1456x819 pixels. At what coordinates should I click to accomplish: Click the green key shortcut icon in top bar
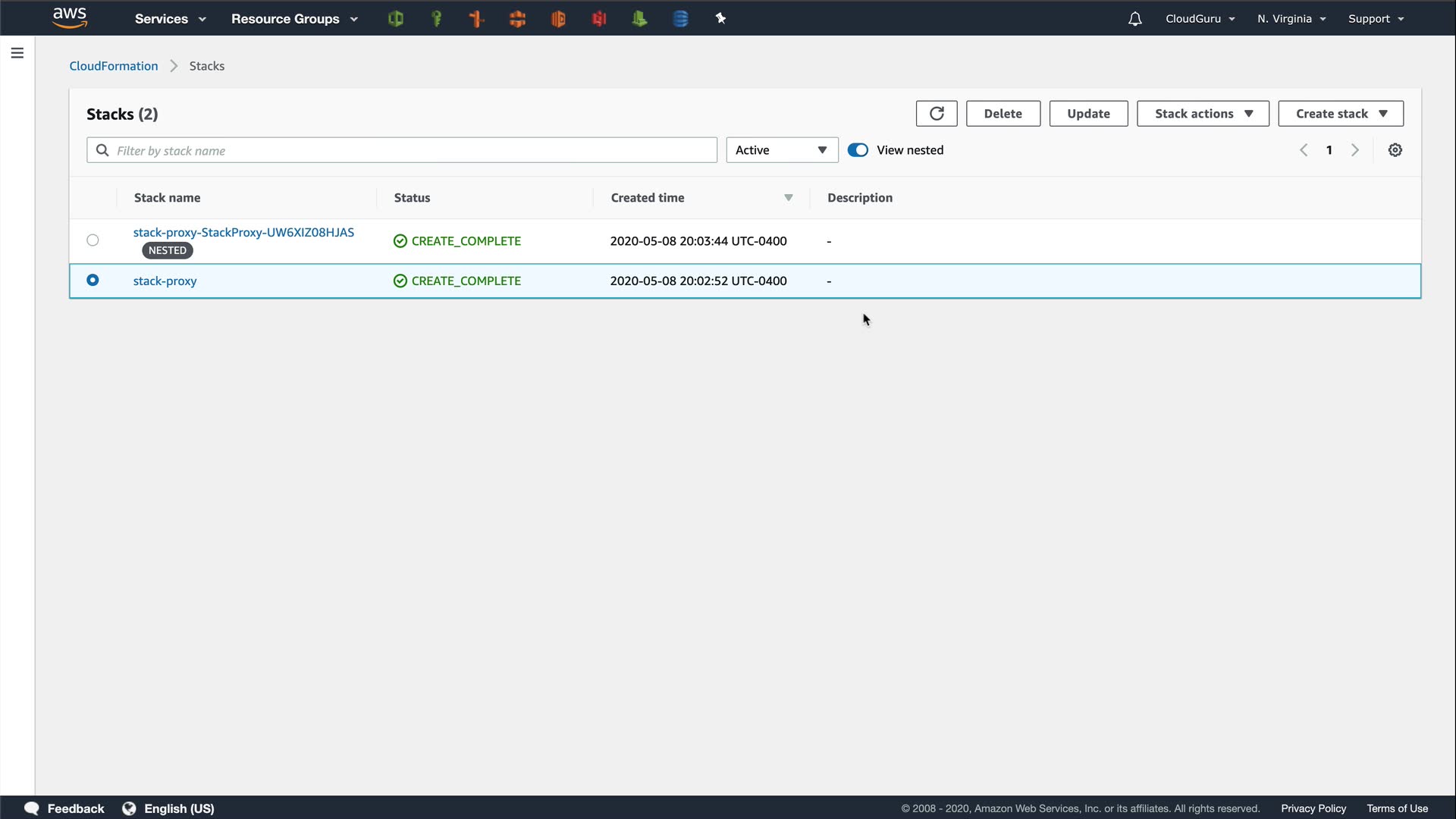[x=436, y=19]
